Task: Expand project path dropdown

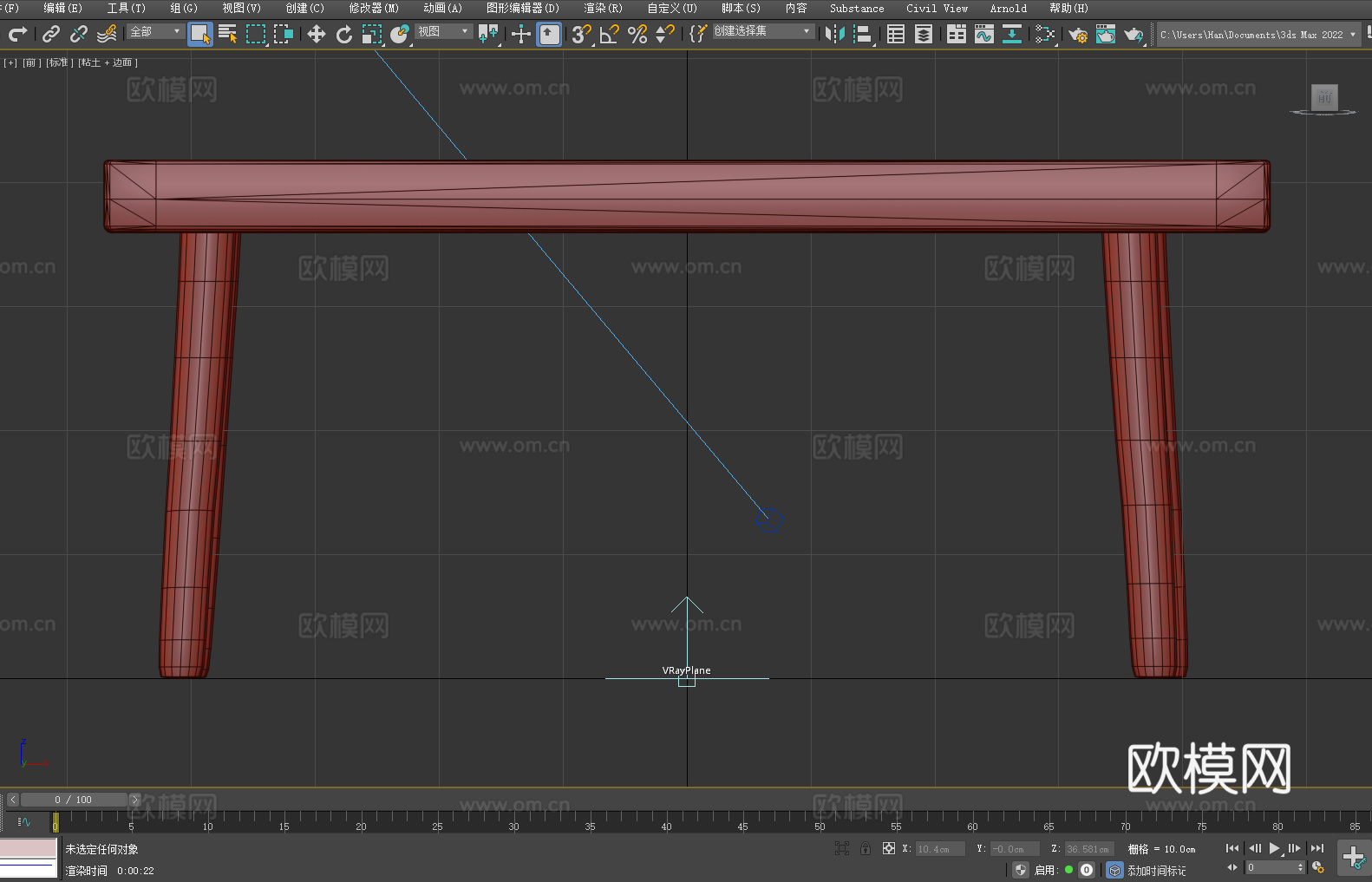Action: (x=1353, y=35)
